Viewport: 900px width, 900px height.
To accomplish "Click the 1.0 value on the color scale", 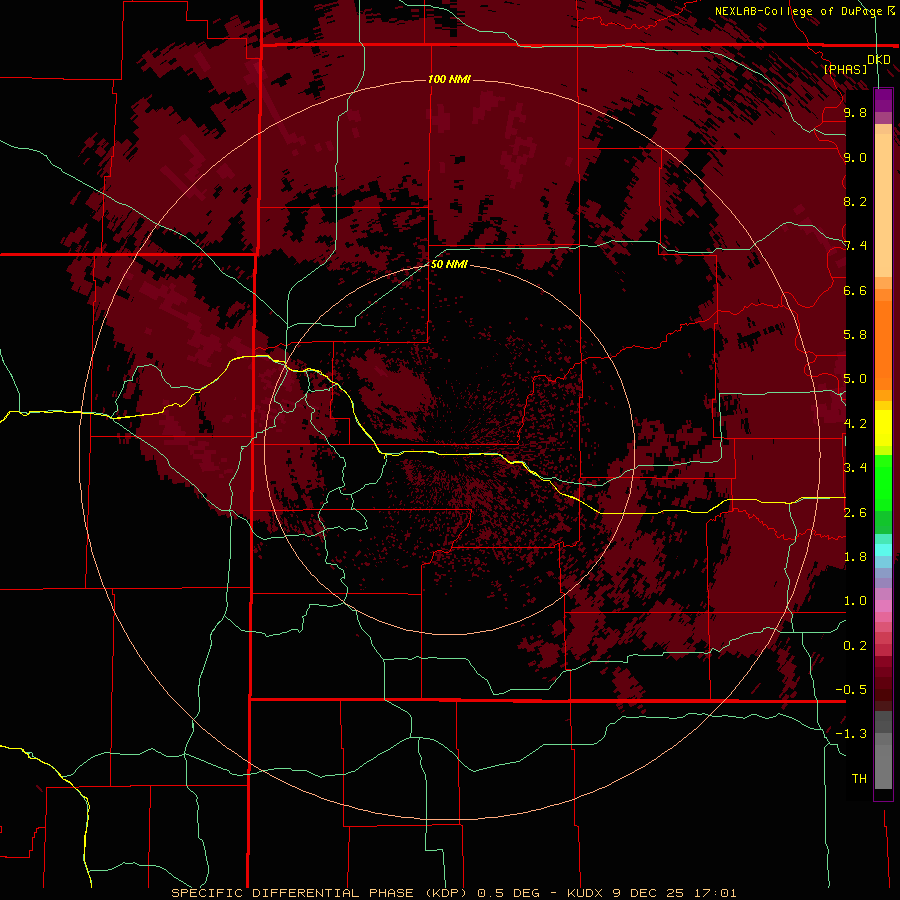I will pos(855,601).
